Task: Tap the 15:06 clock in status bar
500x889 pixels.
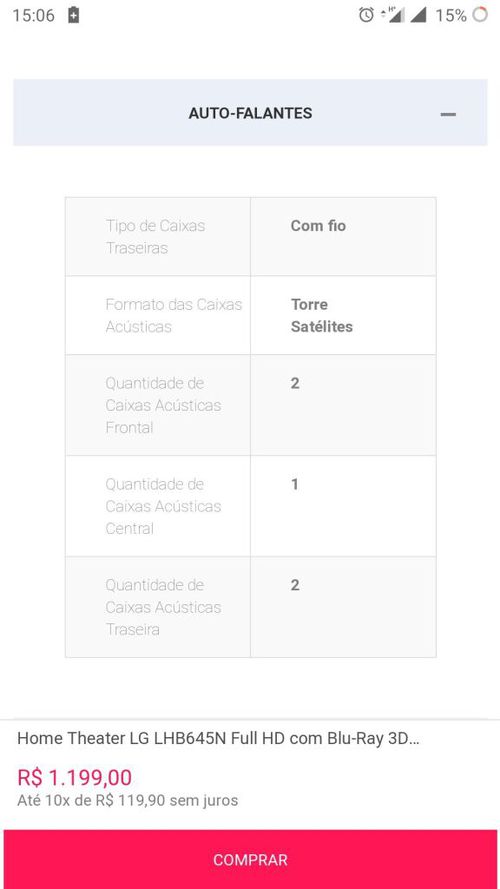Action: (x=33, y=15)
